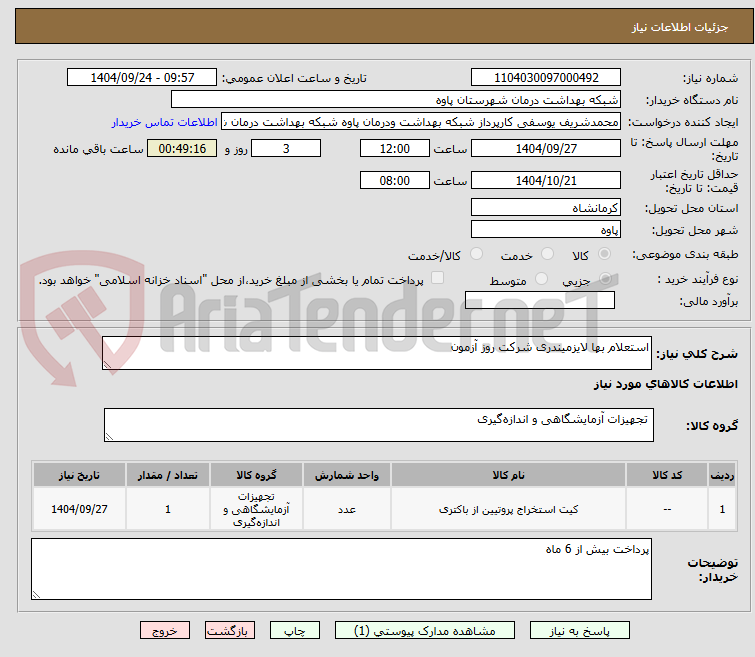Click the چاپ print button
Viewport: 755px width, 657px height.
click(295, 631)
